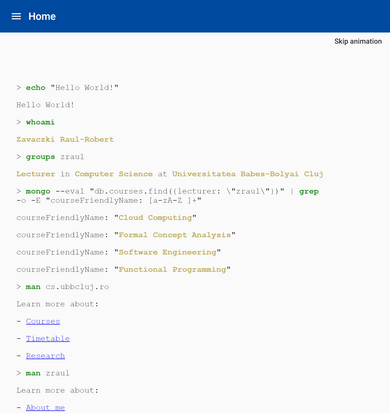This screenshot has width=390, height=414.
Task: Click the echo command text
Action: 36,88
